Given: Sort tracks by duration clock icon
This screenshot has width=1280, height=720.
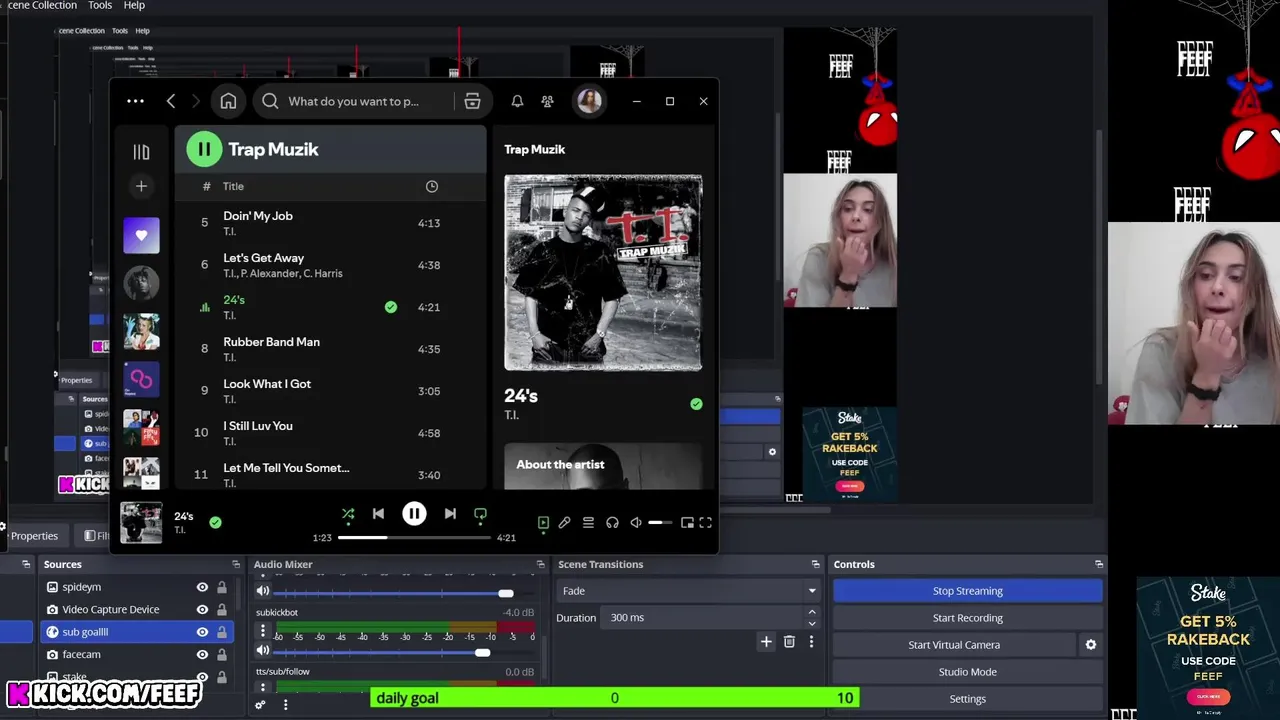Looking at the screenshot, I should [431, 186].
